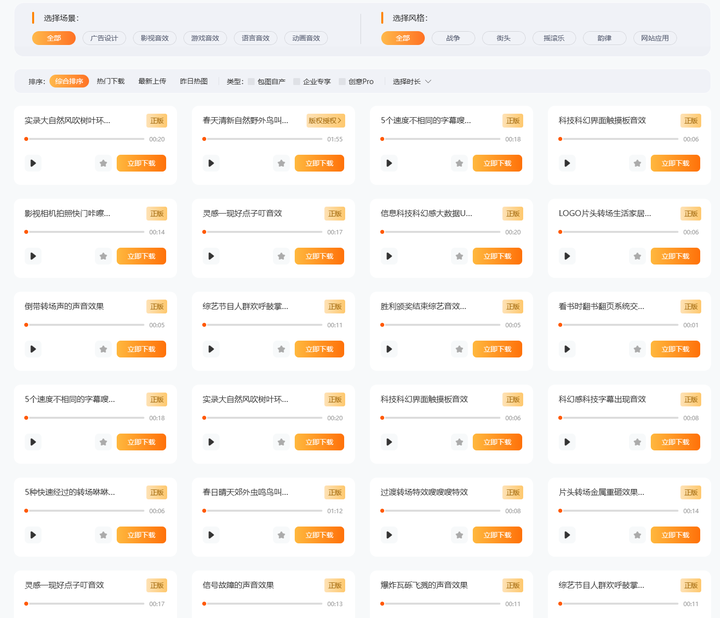Play the 胜利颁奖结束综艺音效 clip
Viewport: 720px width, 618px height.
389,349
